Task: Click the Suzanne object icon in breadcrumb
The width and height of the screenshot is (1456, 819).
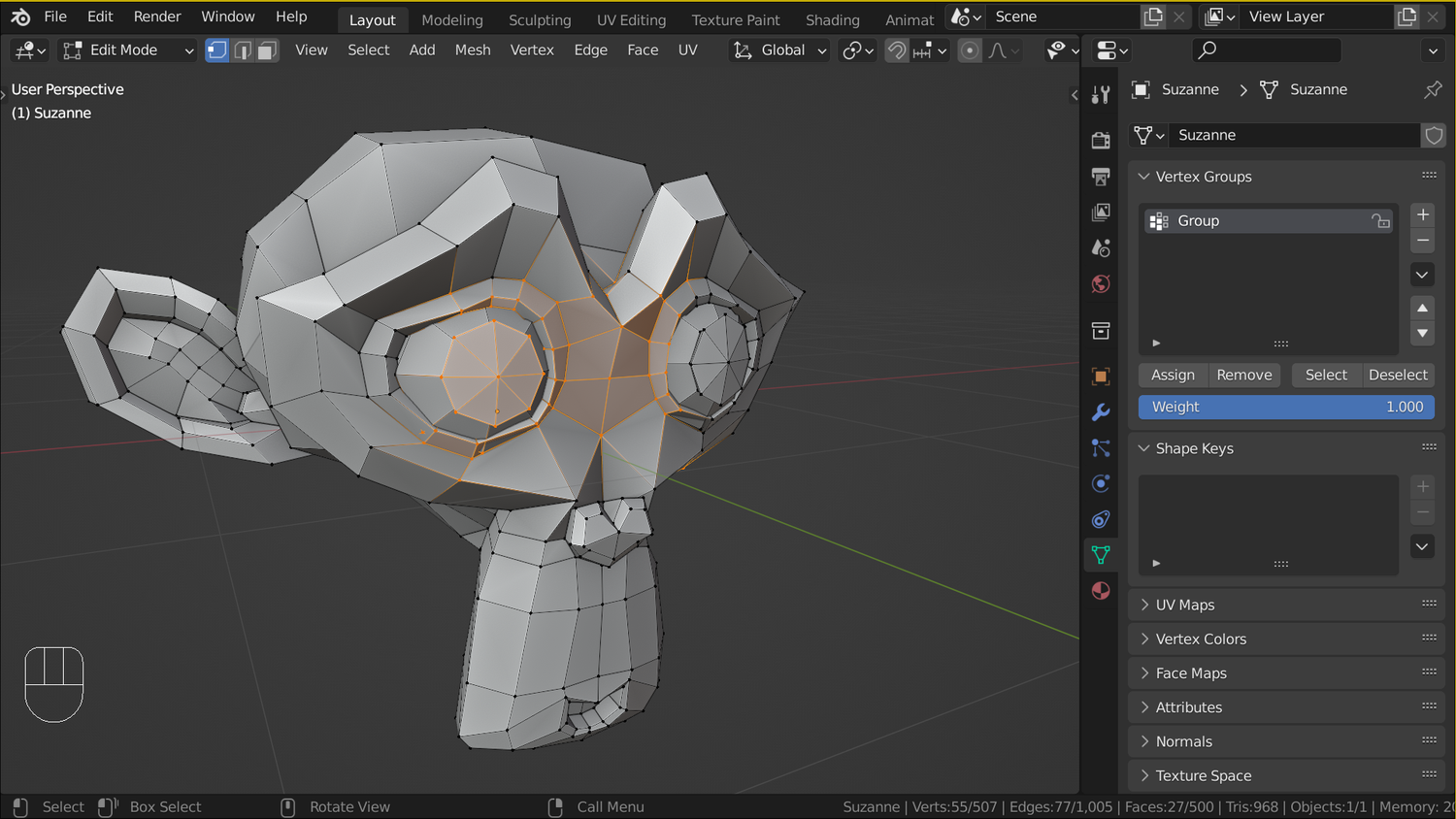Action: [1142, 89]
